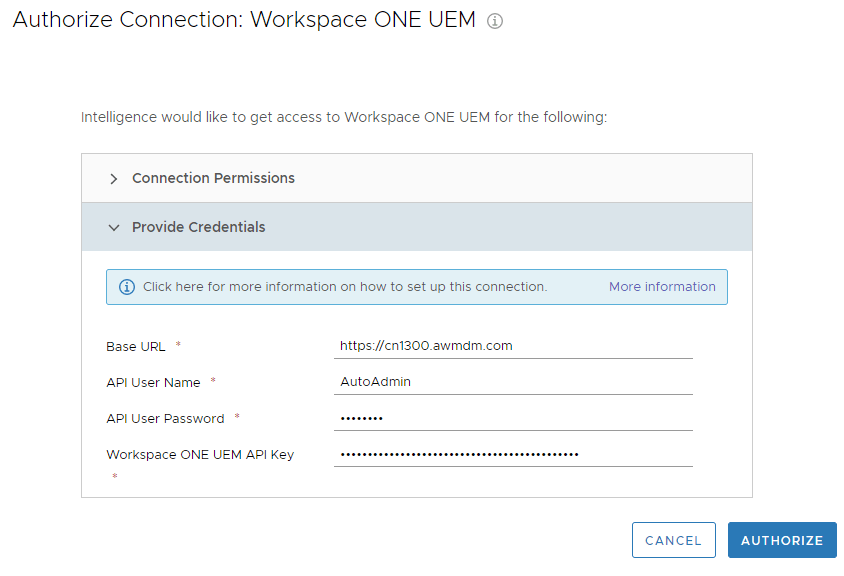Click the info icon beside the page title
844x576 pixels.
pyautogui.click(x=495, y=21)
